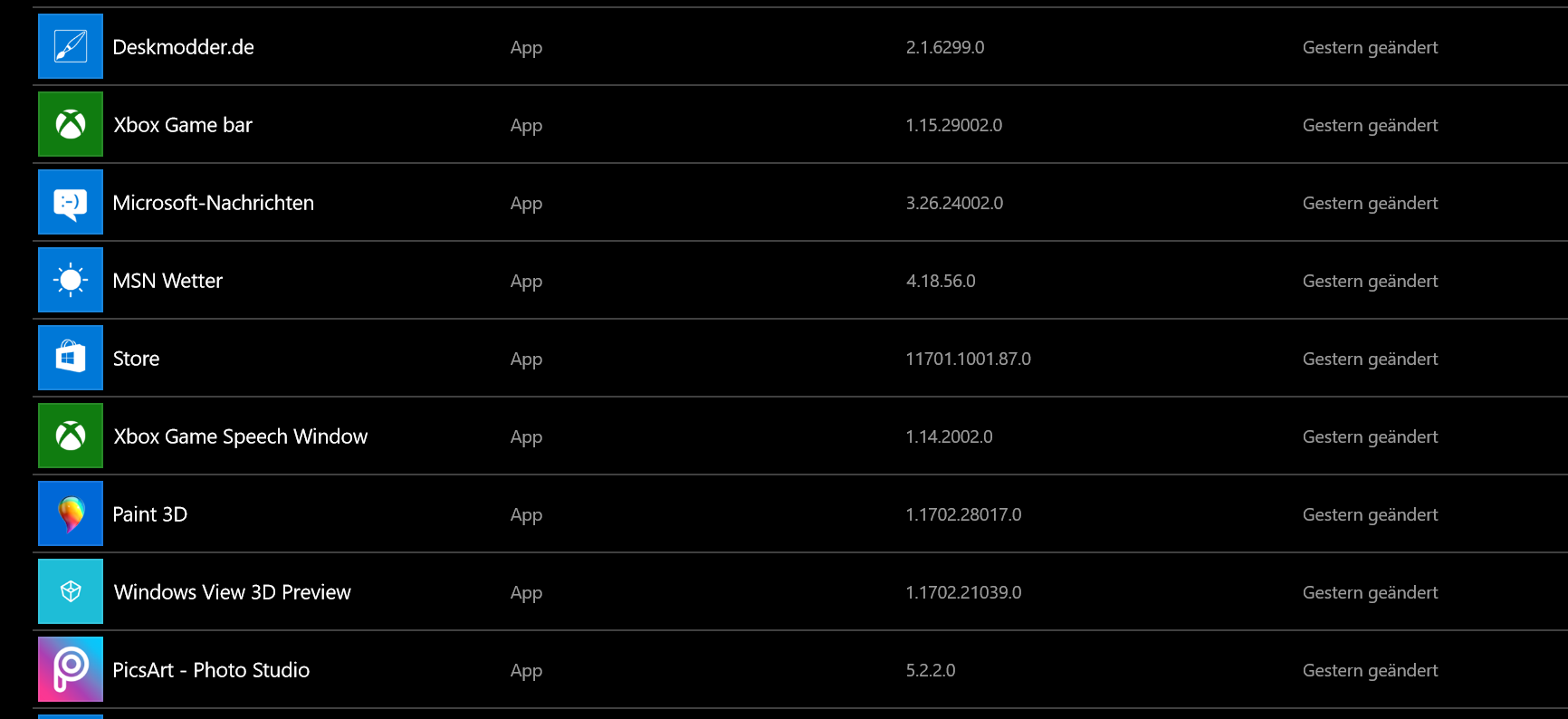Viewport: 1568px width, 719px height.
Task: Click the MSN Wetter sun icon
Action: point(71,280)
